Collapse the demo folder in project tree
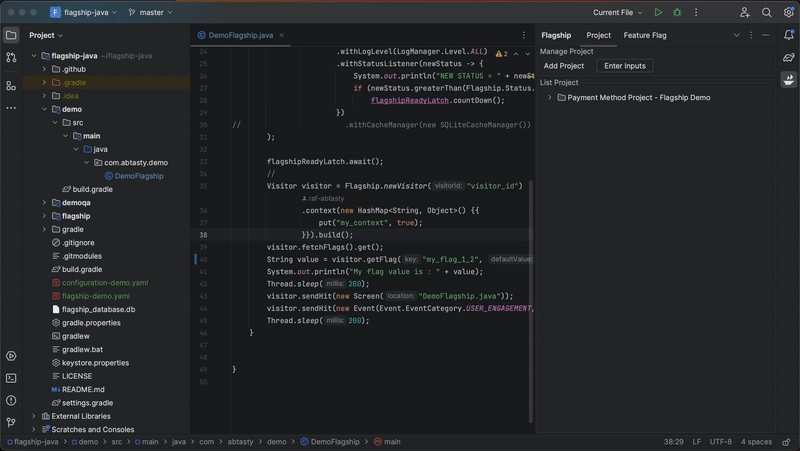 [44, 109]
